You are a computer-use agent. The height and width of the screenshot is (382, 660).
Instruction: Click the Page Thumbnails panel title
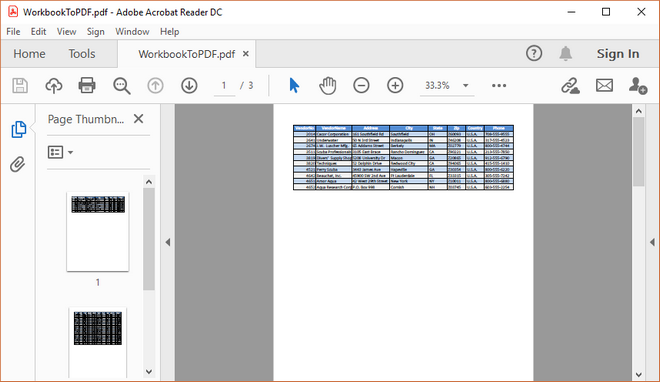click(86, 119)
